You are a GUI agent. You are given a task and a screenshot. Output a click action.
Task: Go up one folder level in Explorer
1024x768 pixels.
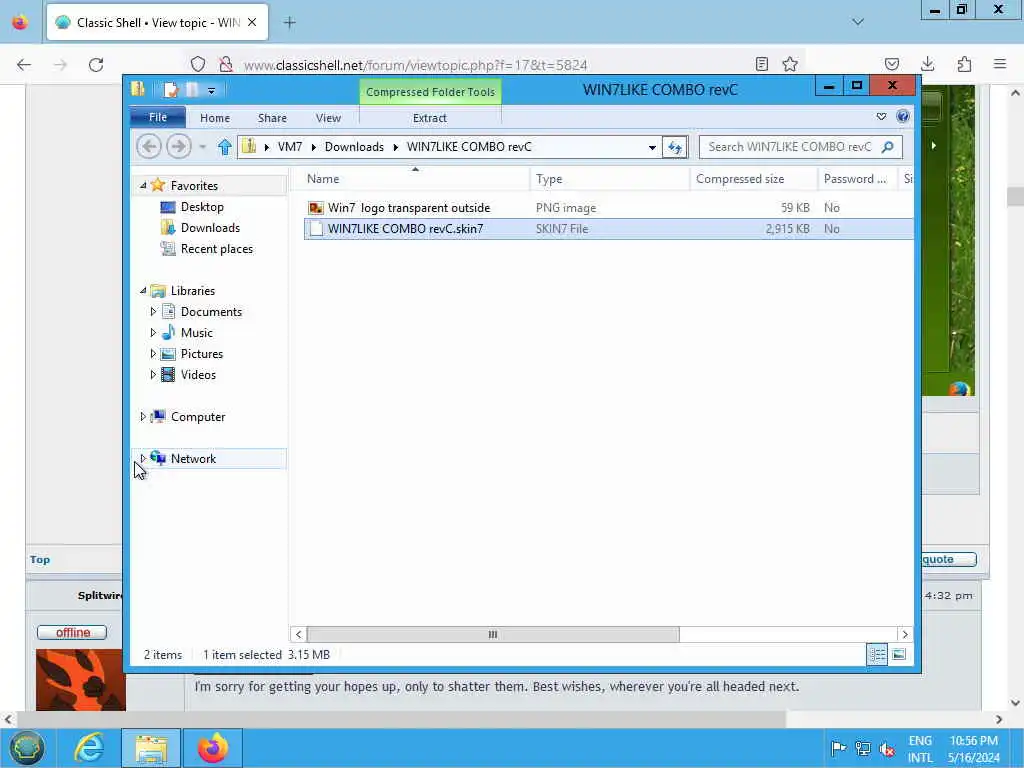[225, 147]
